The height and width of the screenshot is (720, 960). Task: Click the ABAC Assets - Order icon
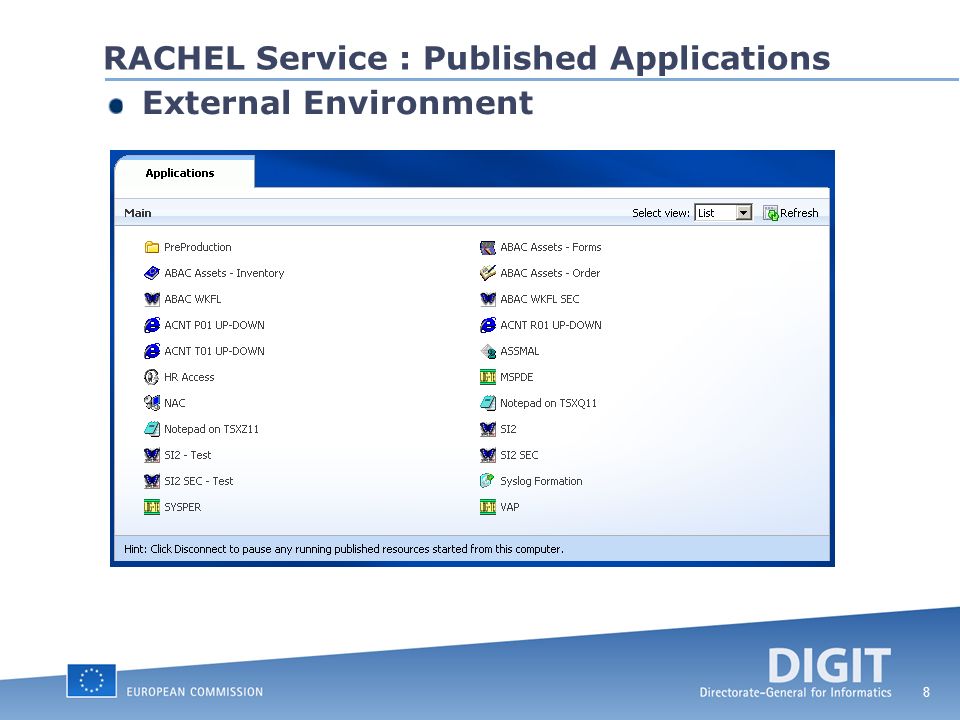tap(488, 273)
